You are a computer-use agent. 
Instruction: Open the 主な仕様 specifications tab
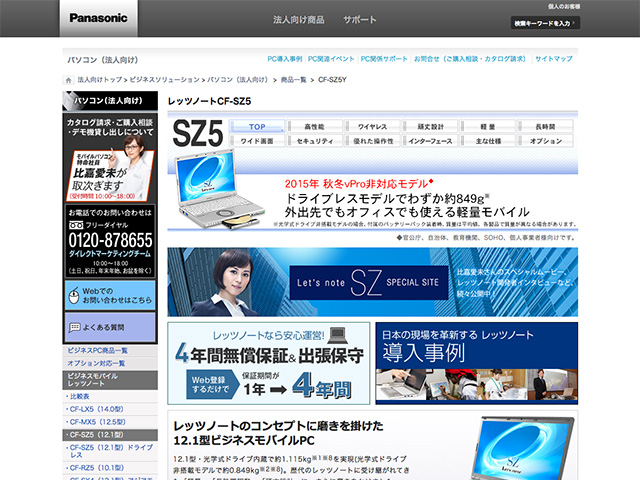(x=489, y=142)
